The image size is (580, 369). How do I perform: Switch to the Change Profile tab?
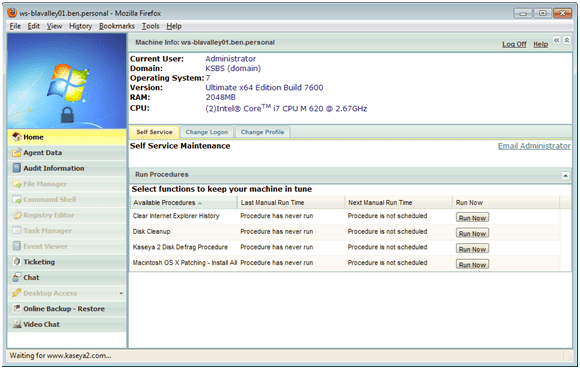pyautogui.click(x=263, y=132)
